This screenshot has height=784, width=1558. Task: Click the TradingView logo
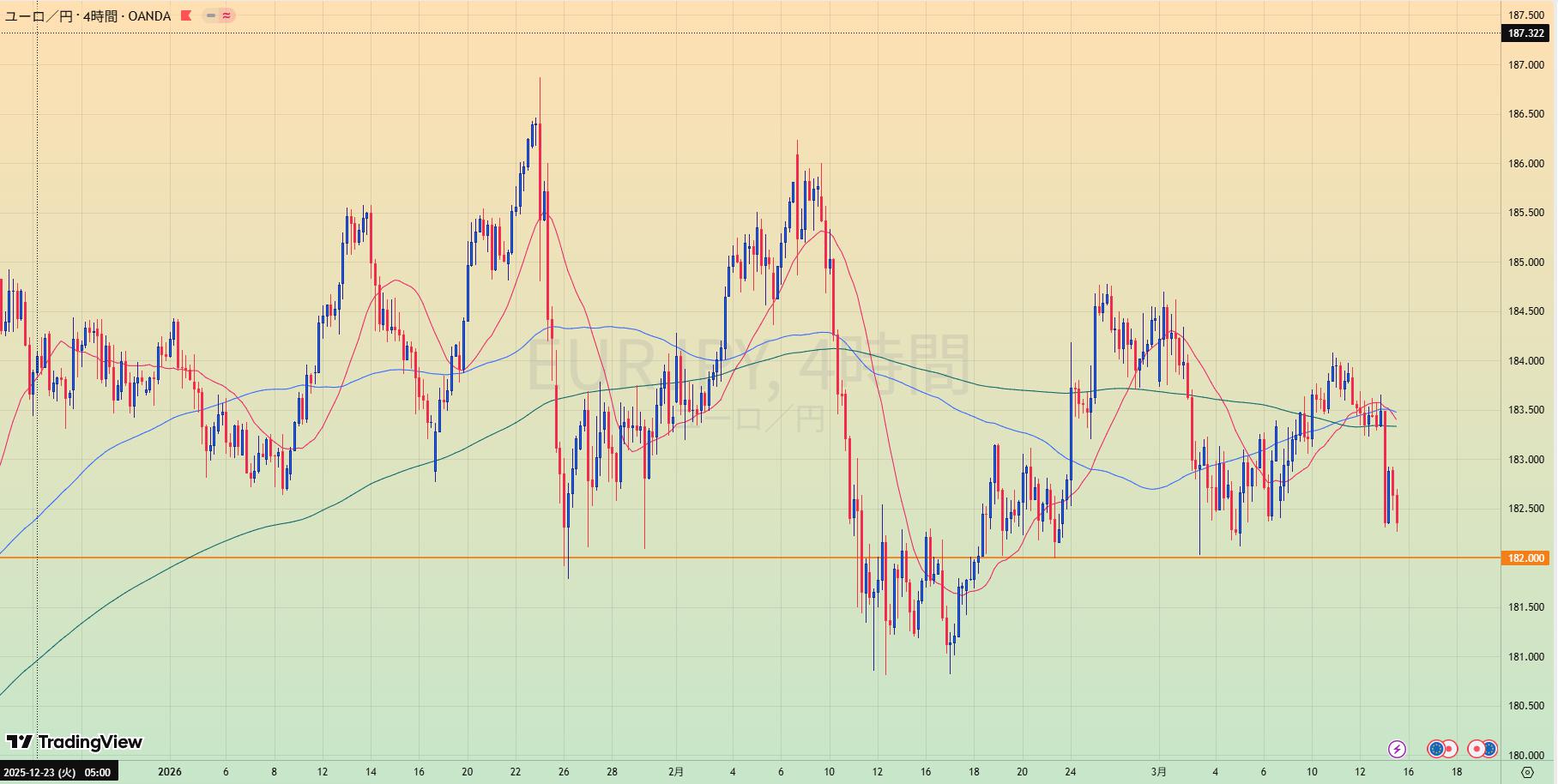pyautogui.click(x=74, y=742)
